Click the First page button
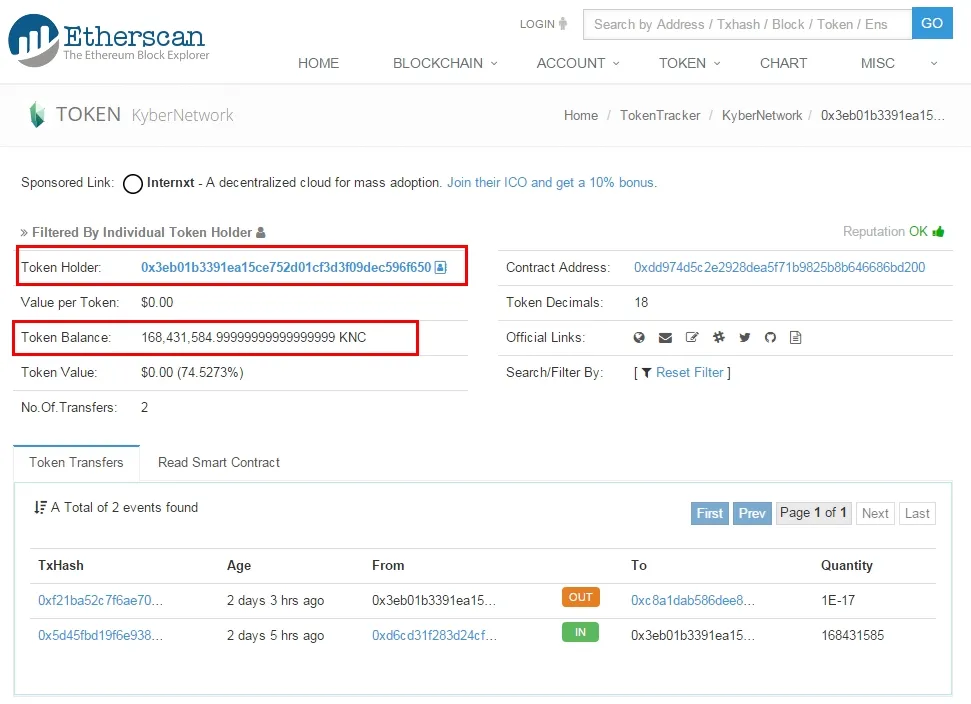Screen dimensions: 971x704 point(710,513)
